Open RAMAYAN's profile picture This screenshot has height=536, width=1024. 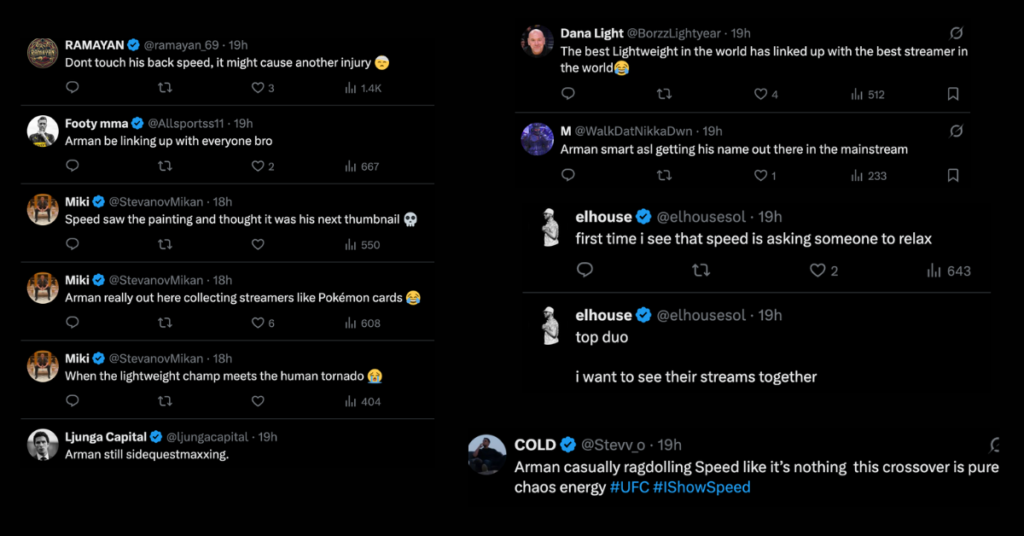(42, 53)
